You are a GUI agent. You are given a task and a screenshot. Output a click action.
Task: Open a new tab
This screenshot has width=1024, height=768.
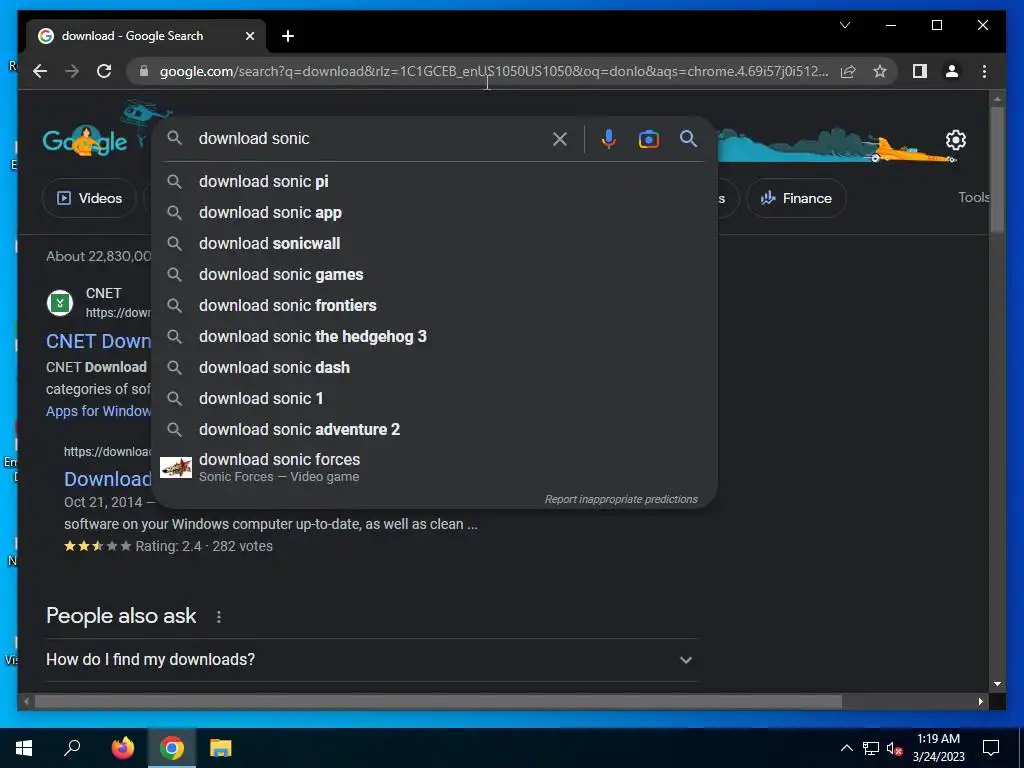(x=288, y=36)
